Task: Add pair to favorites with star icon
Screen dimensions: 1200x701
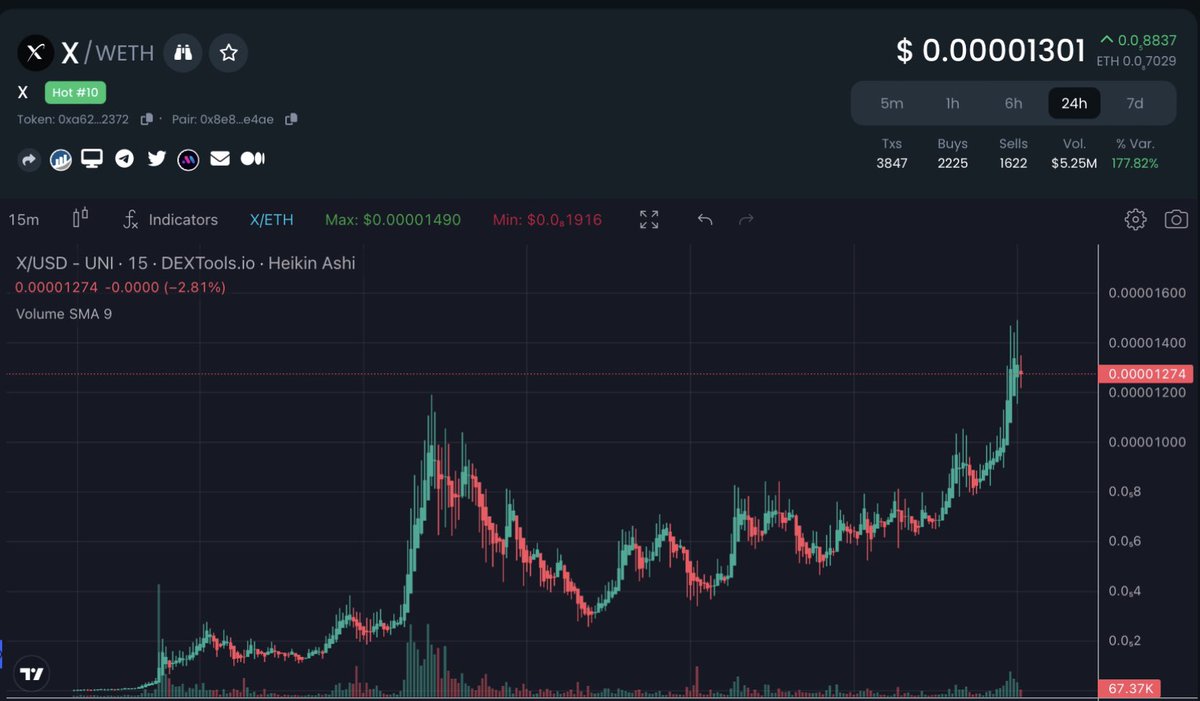Action: [229, 52]
